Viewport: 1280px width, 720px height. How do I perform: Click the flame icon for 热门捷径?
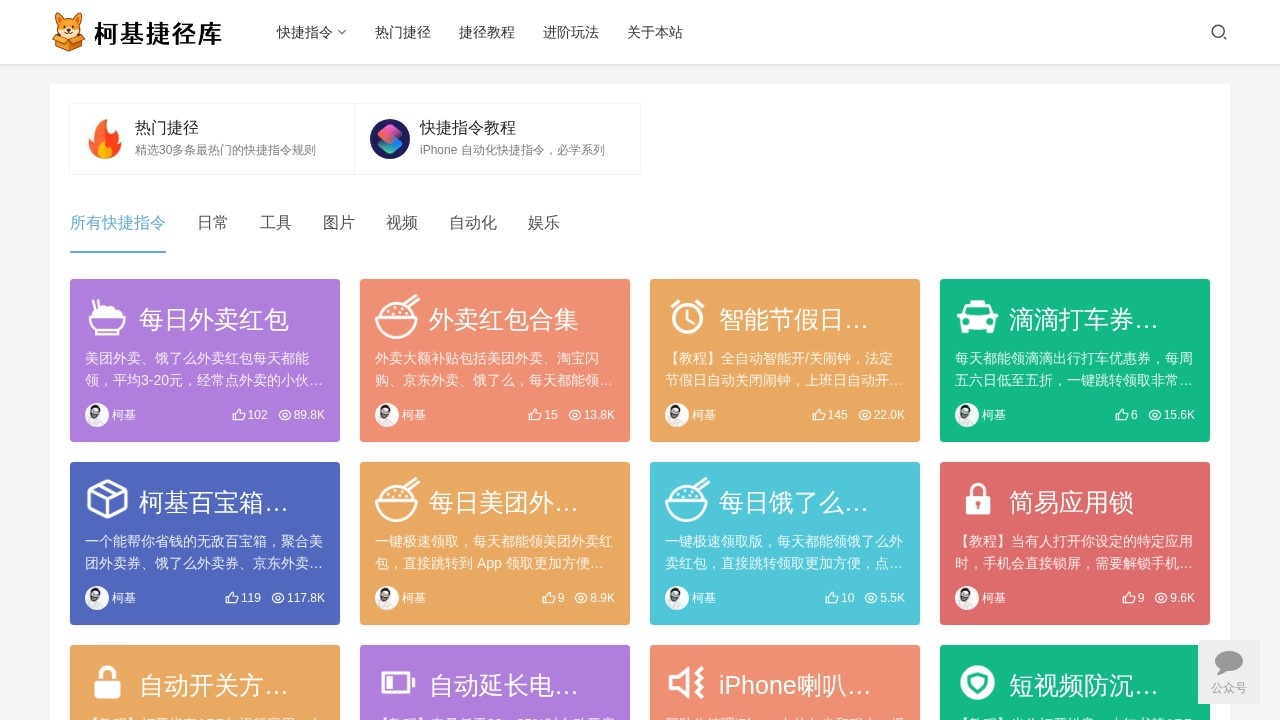click(x=104, y=139)
